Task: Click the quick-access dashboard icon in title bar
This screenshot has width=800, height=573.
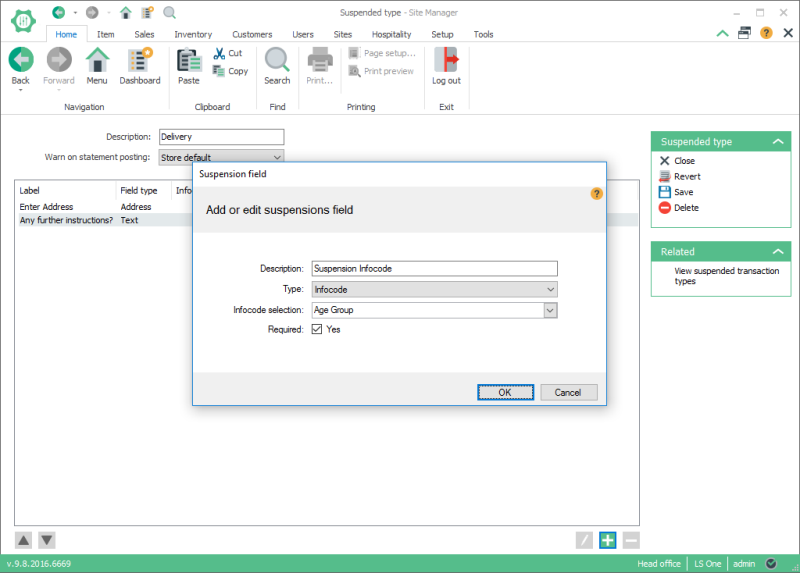Action: (x=147, y=12)
